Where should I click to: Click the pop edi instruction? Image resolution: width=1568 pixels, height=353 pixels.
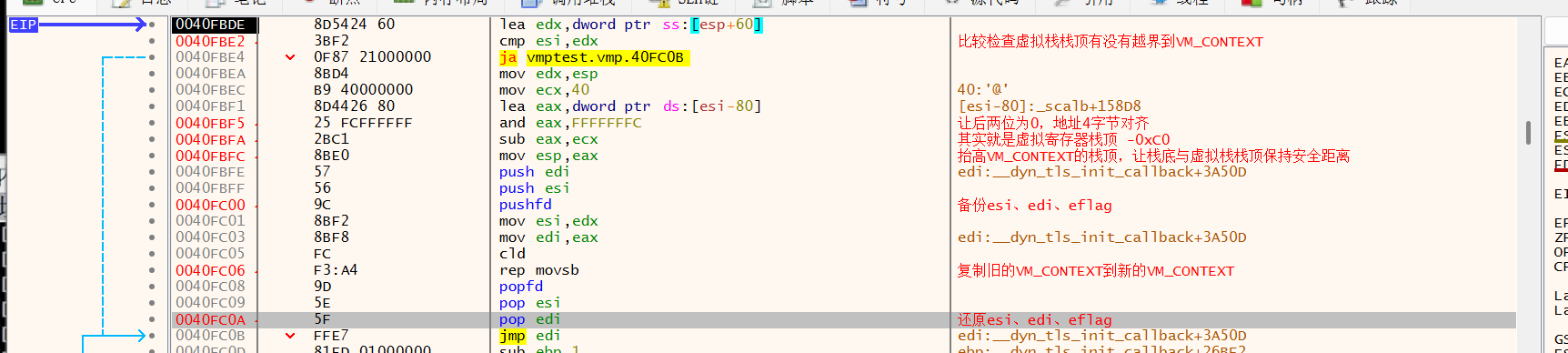point(529,319)
